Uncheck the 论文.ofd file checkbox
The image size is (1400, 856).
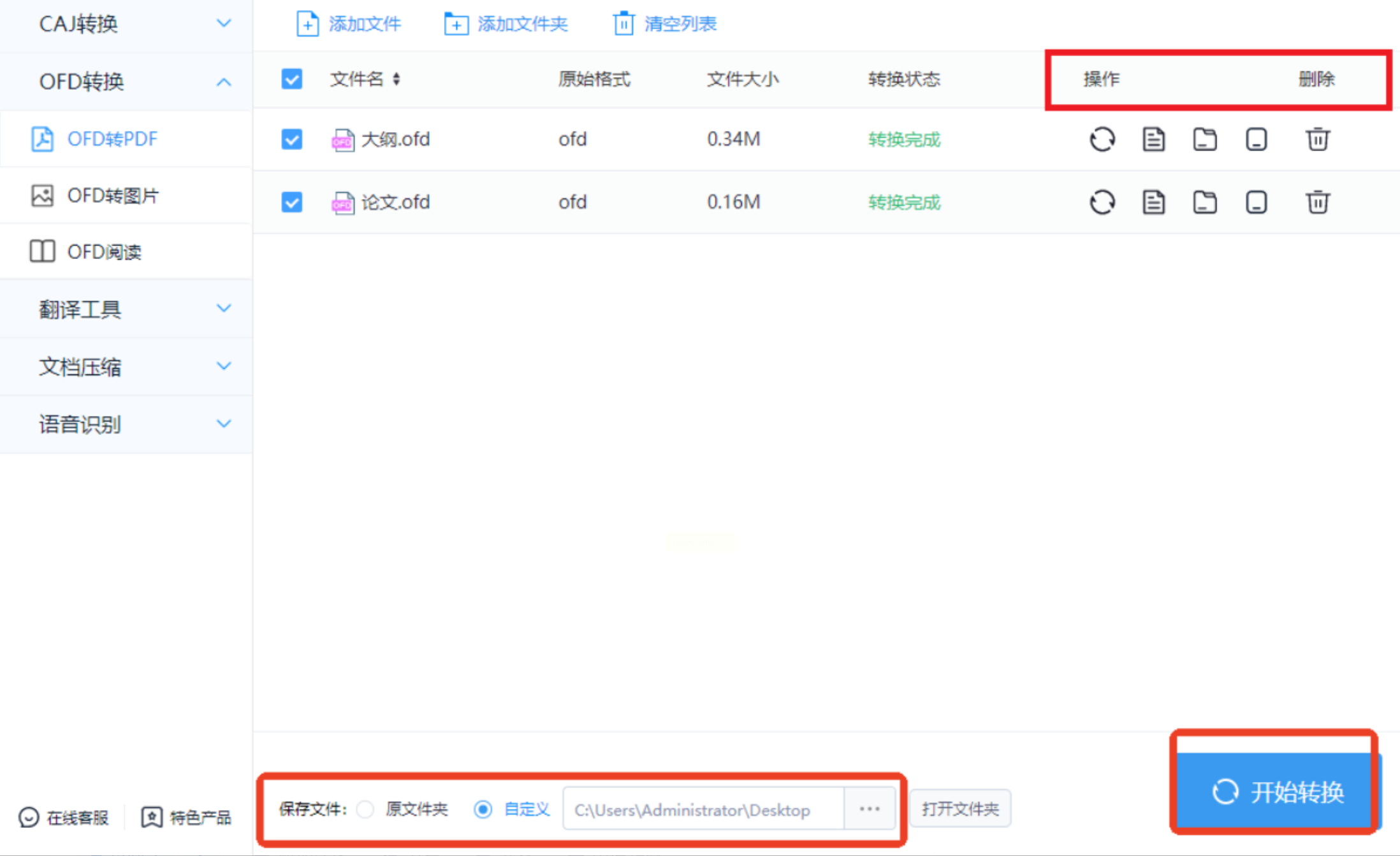[x=292, y=202]
